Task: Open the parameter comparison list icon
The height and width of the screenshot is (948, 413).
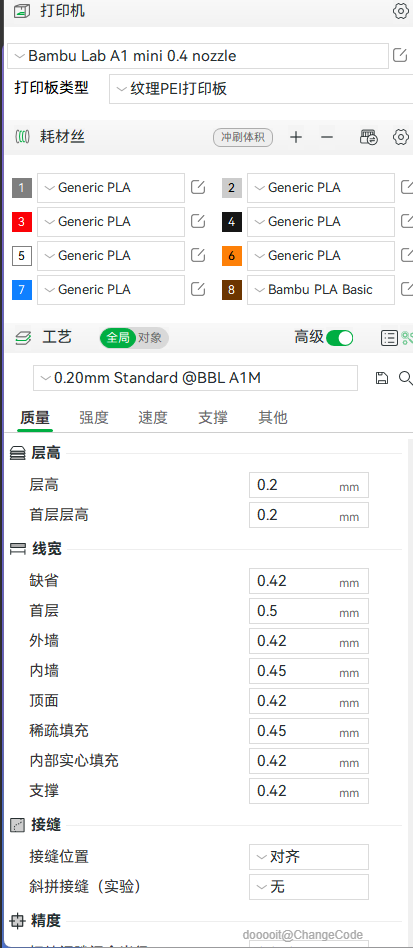Action: point(389,338)
